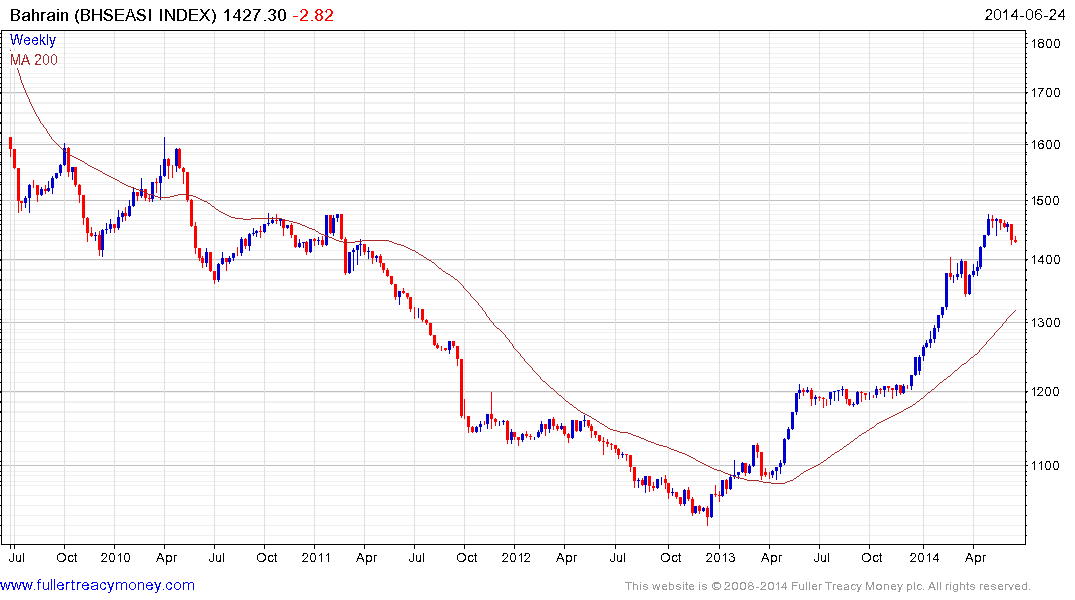Click the index value 1427.30
Viewport: 1075px width, 600px height.
pyautogui.click(x=254, y=15)
